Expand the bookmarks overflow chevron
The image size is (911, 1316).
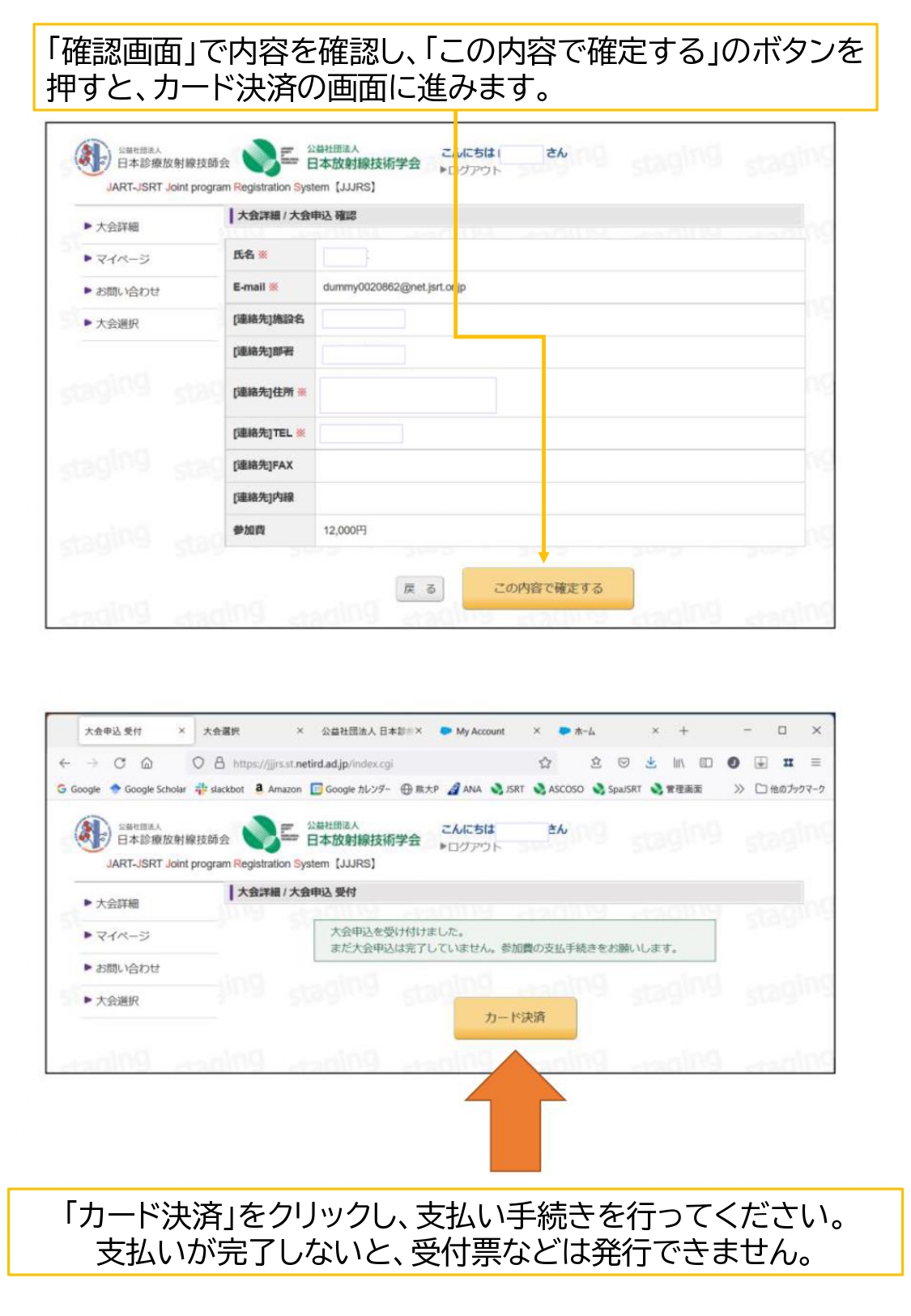(739, 789)
